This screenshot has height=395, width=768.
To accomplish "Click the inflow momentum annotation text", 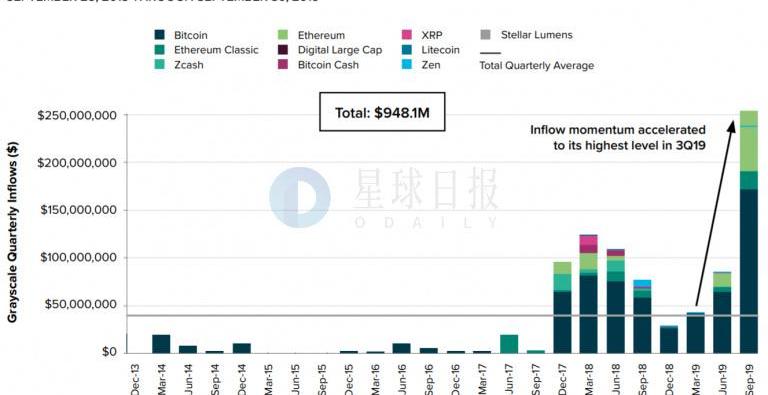I will click(x=618, y=137).
